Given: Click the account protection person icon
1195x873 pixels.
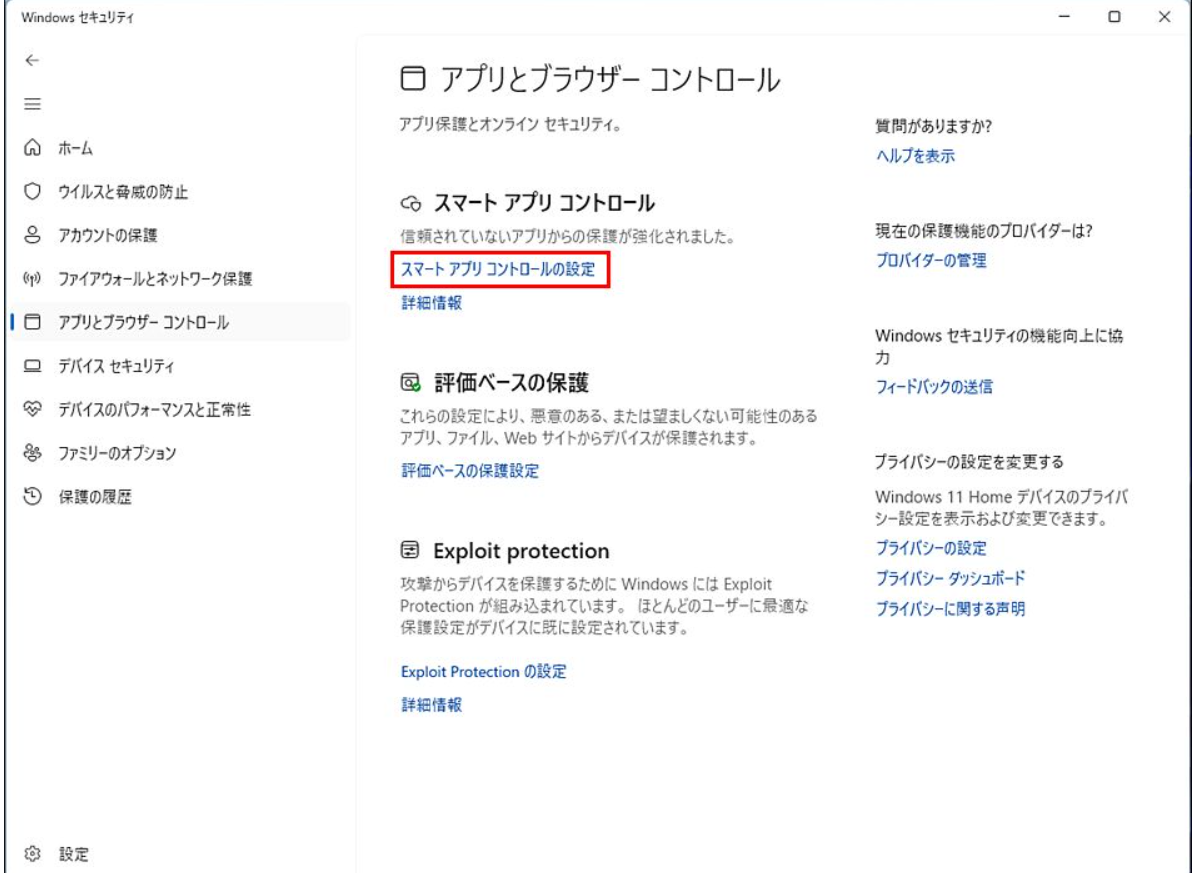Looking at the screenshot, I should 33,236.
